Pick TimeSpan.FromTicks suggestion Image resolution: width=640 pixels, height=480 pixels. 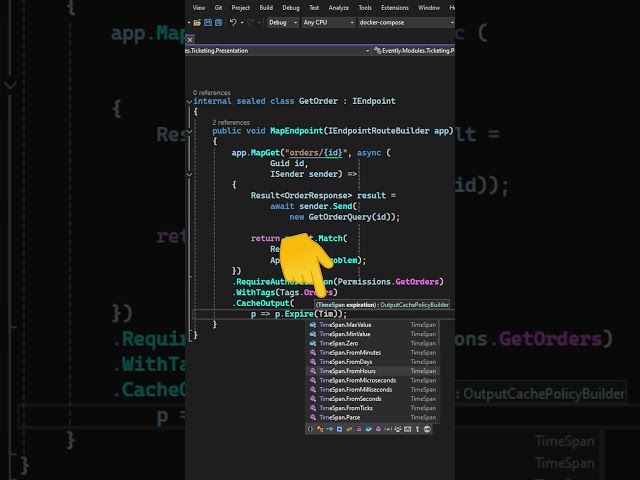point(372,408)
